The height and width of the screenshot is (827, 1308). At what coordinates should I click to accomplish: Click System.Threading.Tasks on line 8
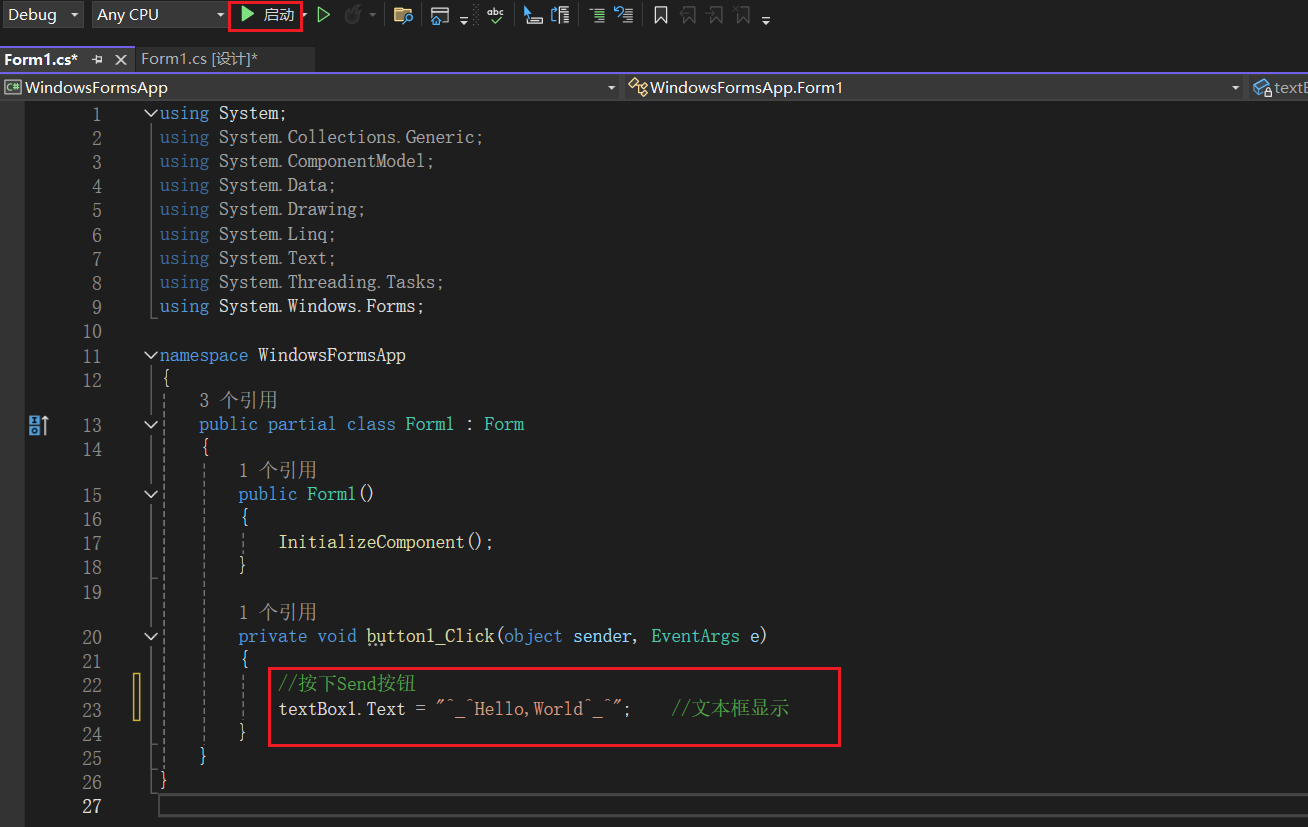pos(327,282)
